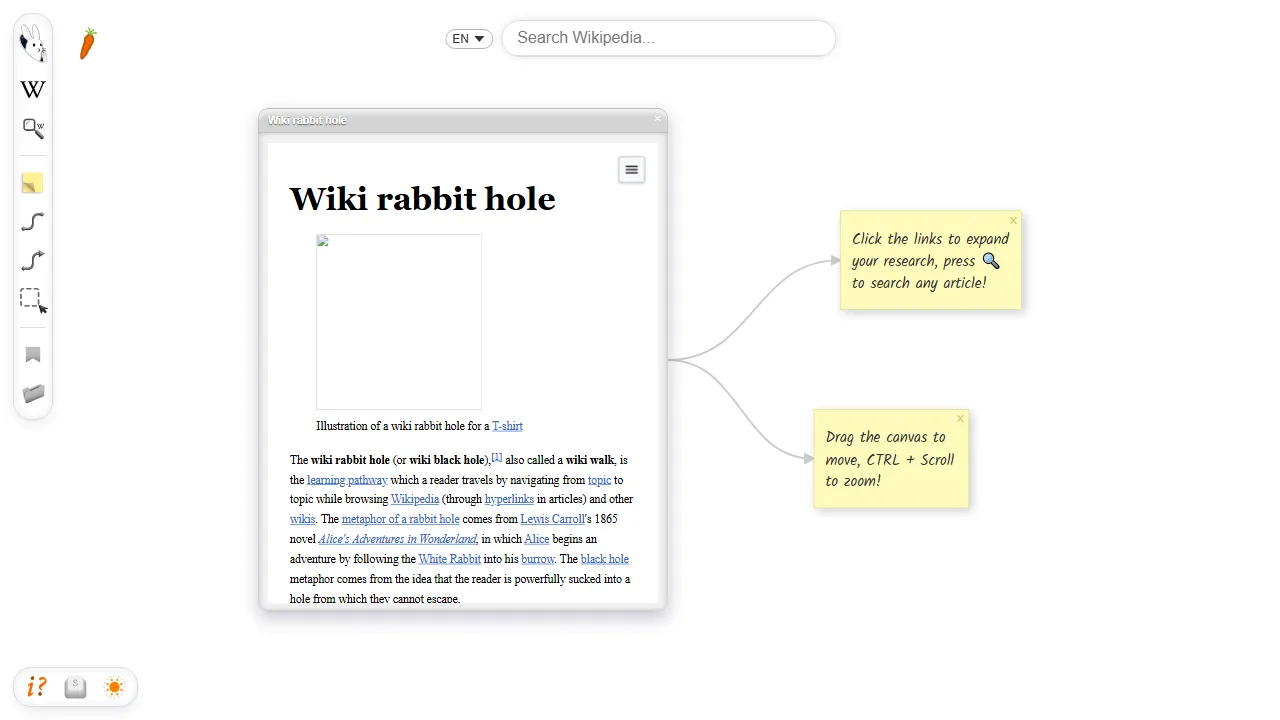Follow the Lewis Carroll link
1280x720 pixels.
[552, 519]
